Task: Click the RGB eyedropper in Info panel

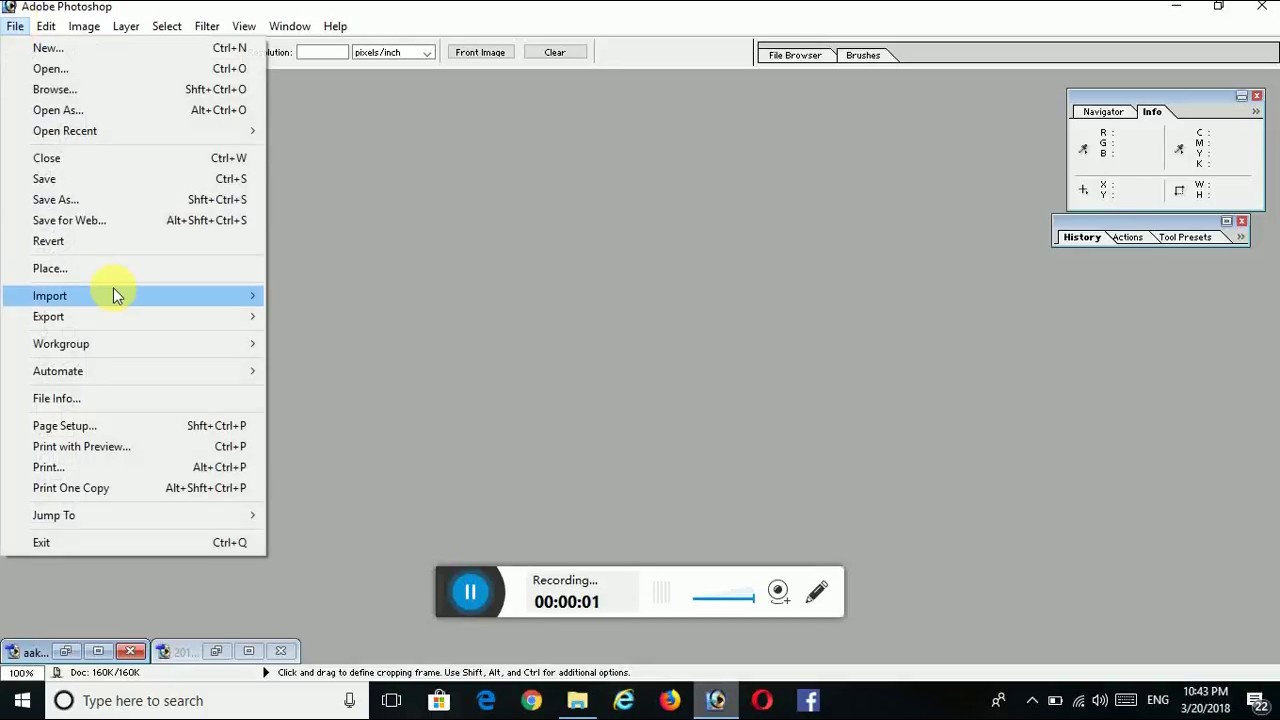Action: [x=1083, y=149]
